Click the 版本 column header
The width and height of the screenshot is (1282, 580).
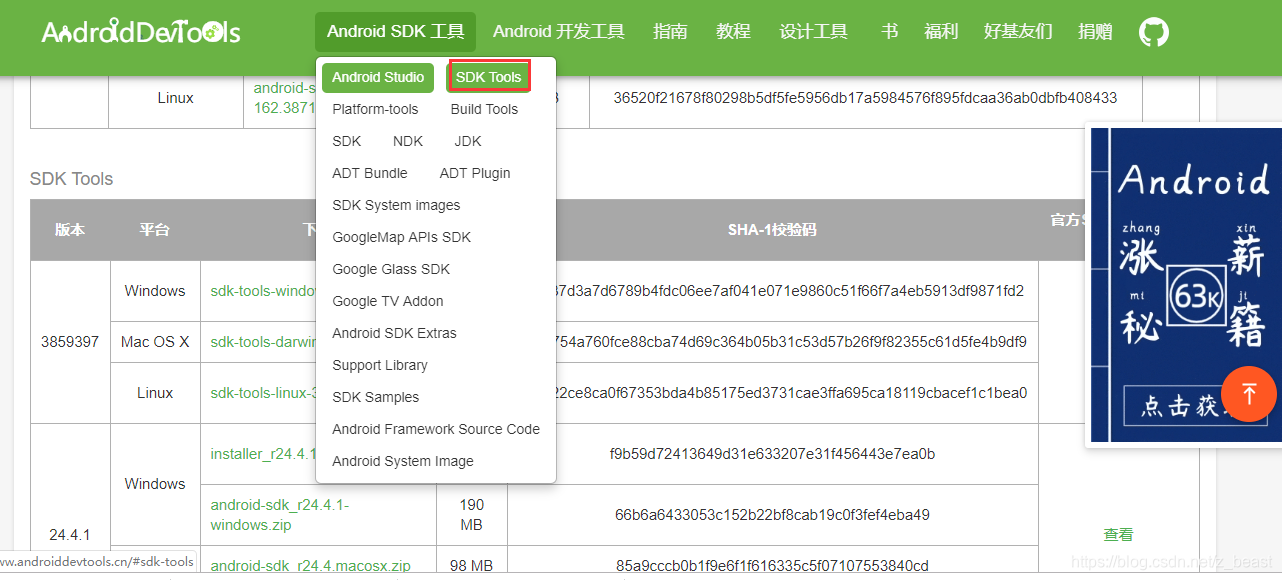[70, 230]
